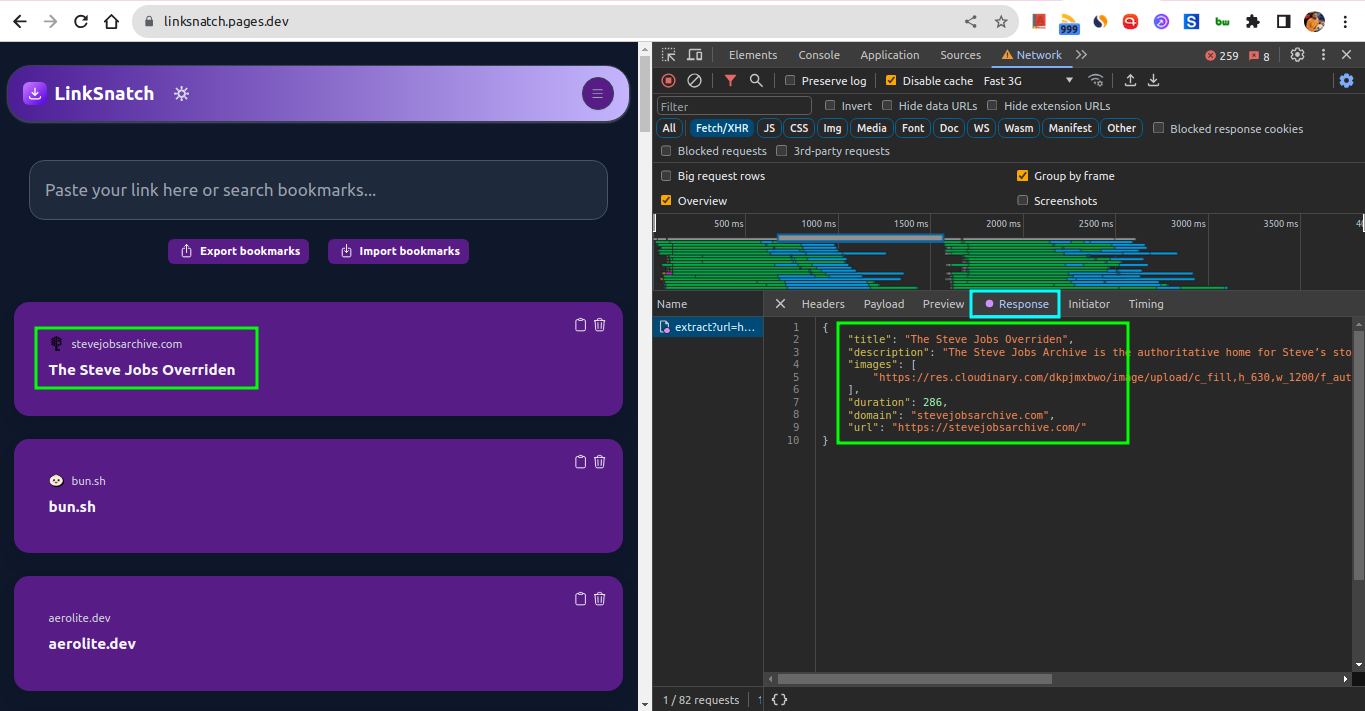Export HAR with the download arrow icon

[1153, 81]
